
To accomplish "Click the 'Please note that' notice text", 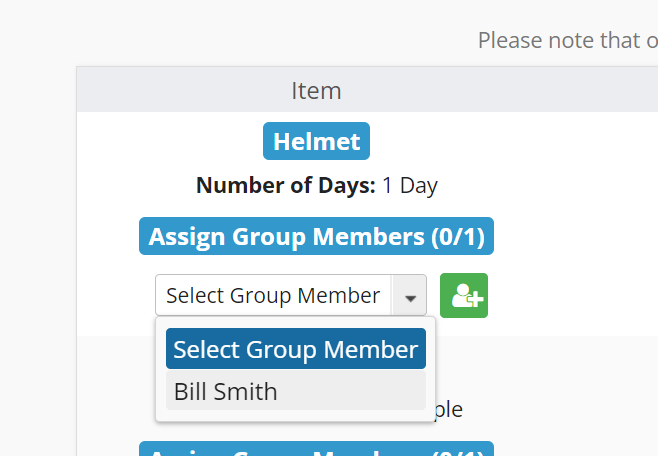I will 567,40.
